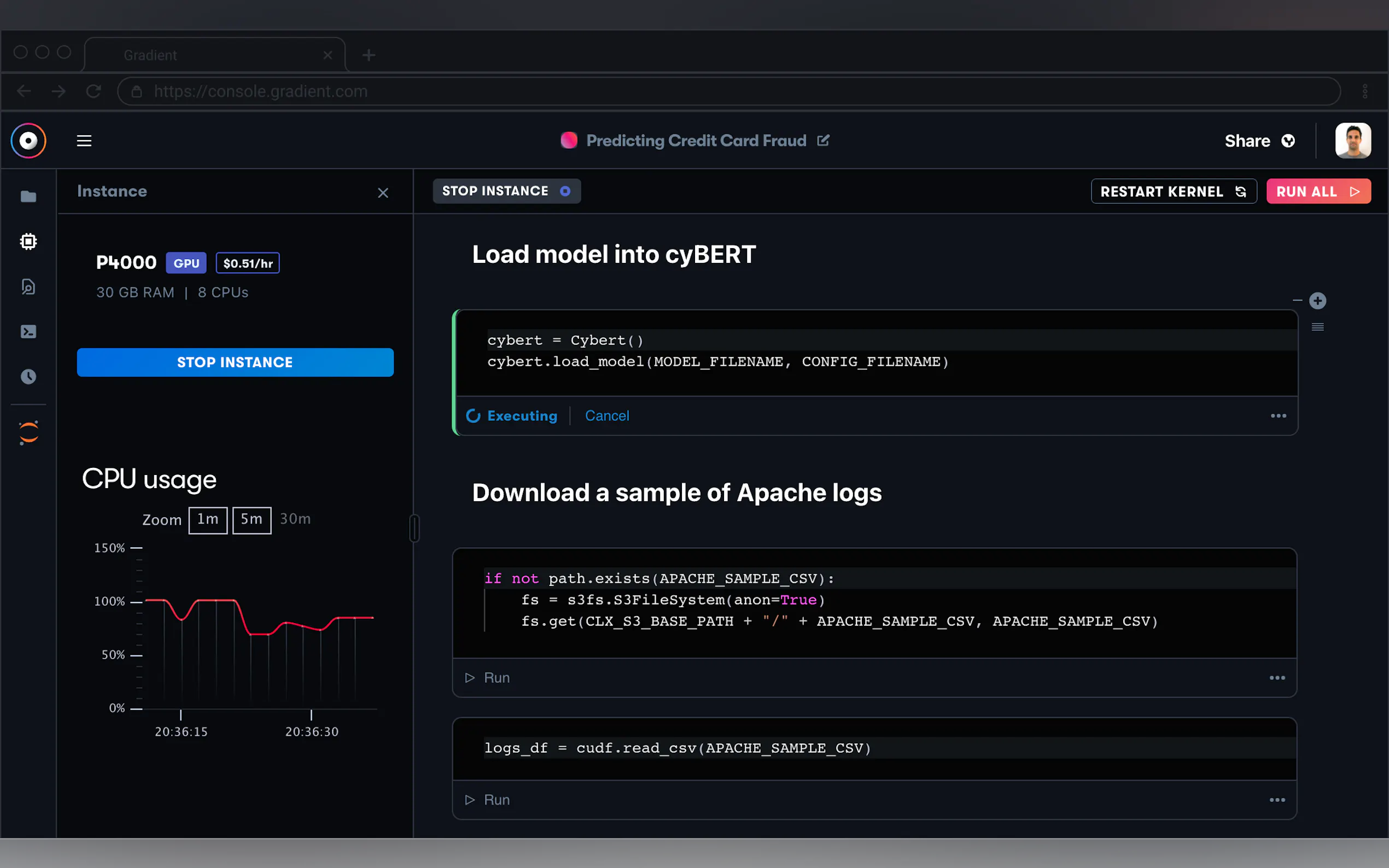The image size is (1389, 868).
Task: Set chart zoom to 5m
Action: click(x=252, y=519)
